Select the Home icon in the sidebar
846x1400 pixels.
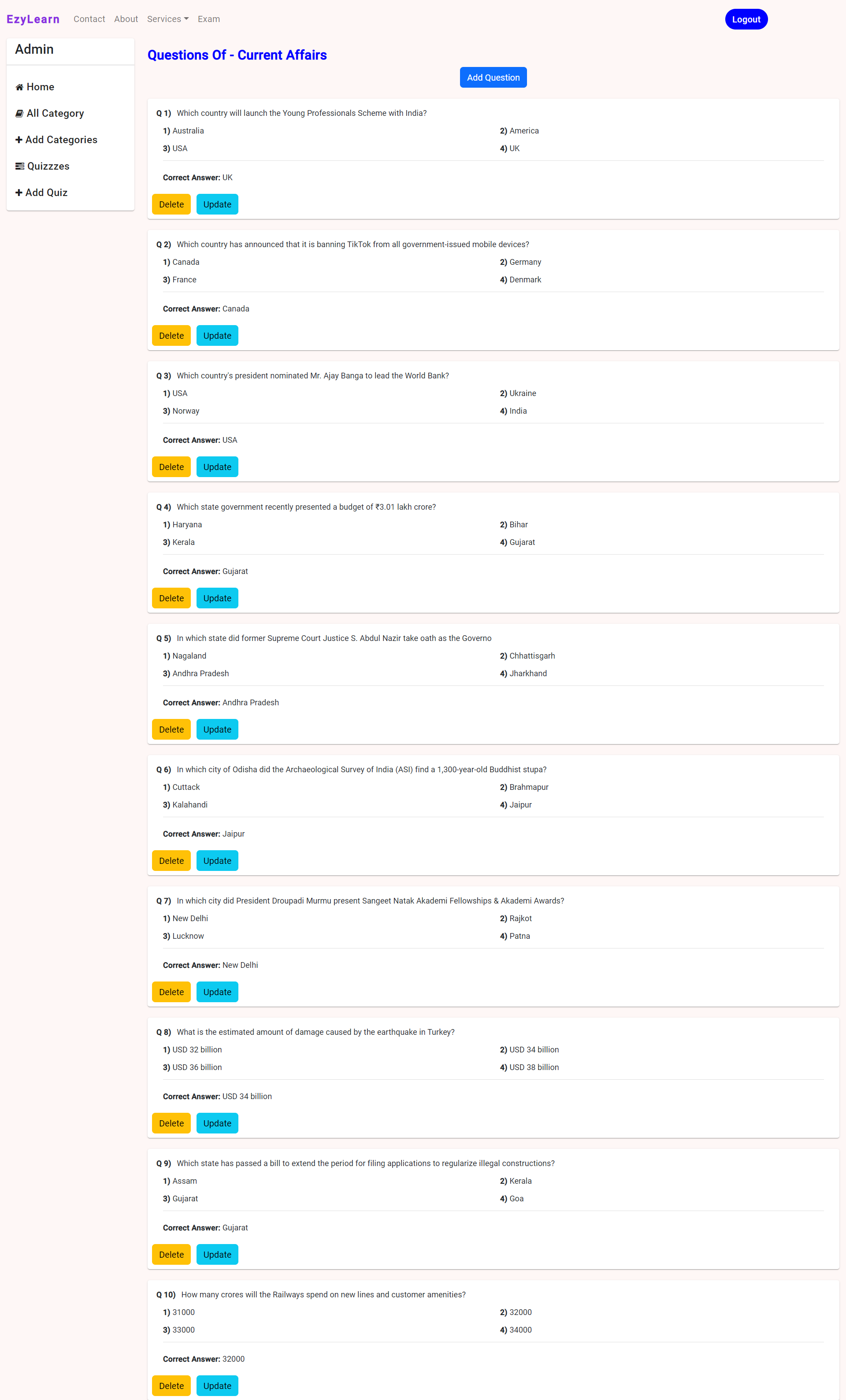[20, 86]
